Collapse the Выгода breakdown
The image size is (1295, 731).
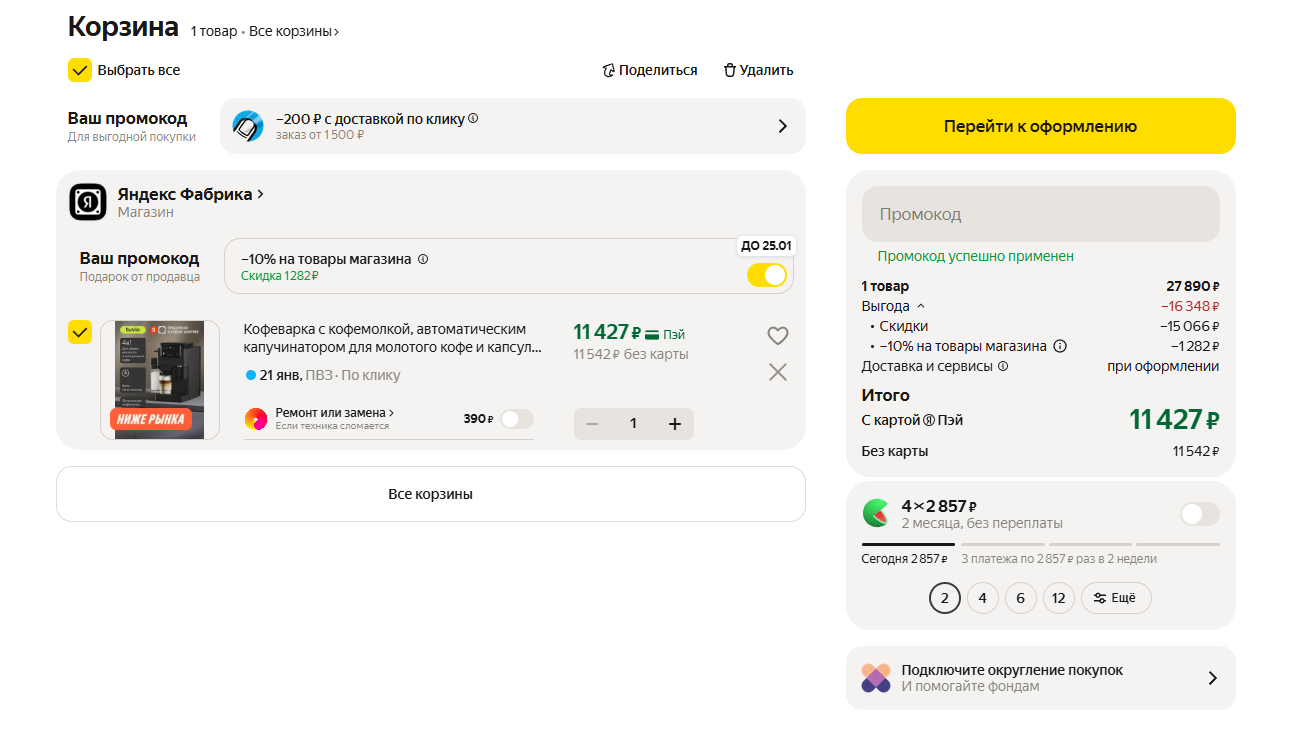pos(921,306)
